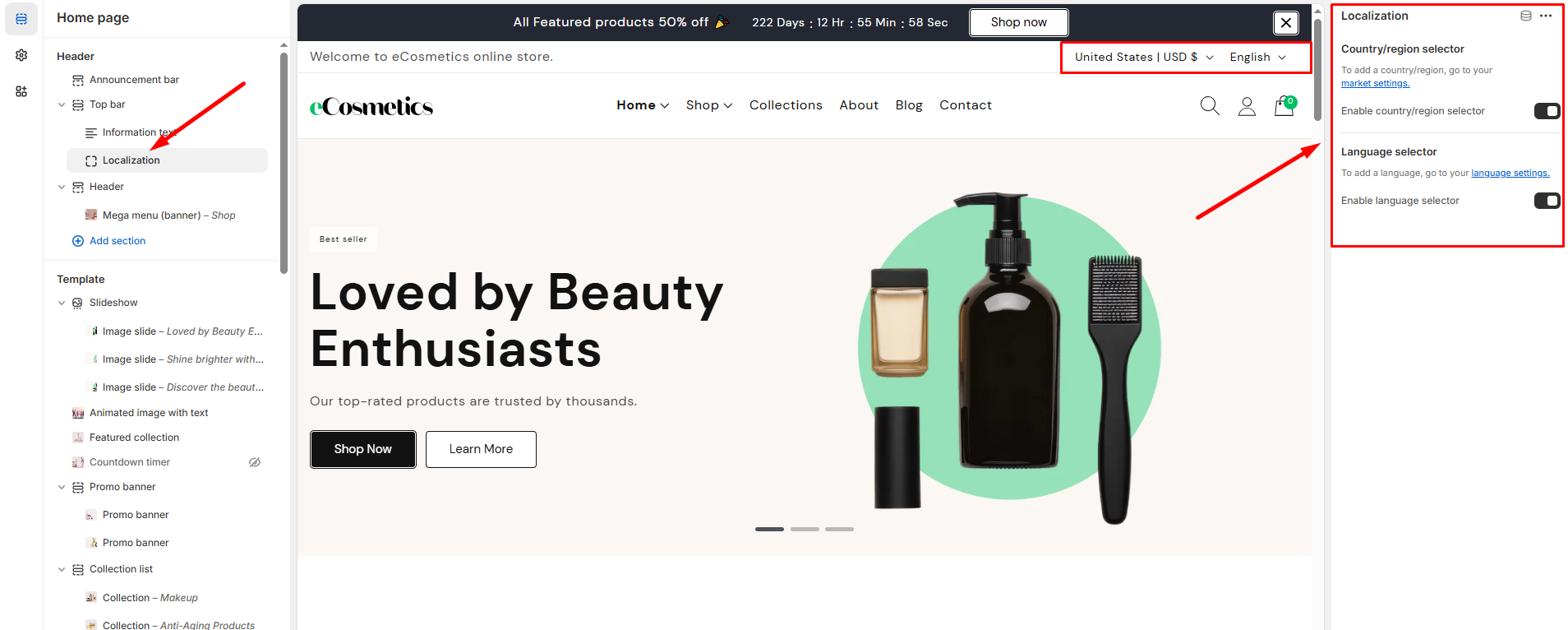Click the storefront search magnifier icon
Viewport: 1568px width, 630px height.
click(1210, 105)
